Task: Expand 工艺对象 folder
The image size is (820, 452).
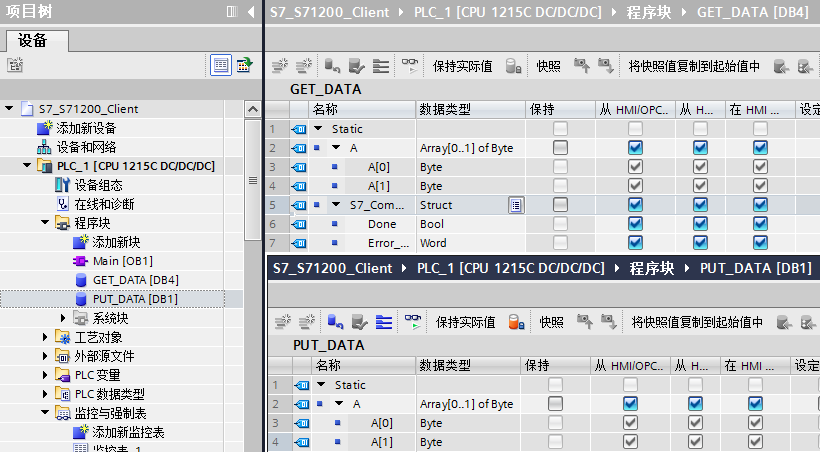Action: (x=45, y=337)
